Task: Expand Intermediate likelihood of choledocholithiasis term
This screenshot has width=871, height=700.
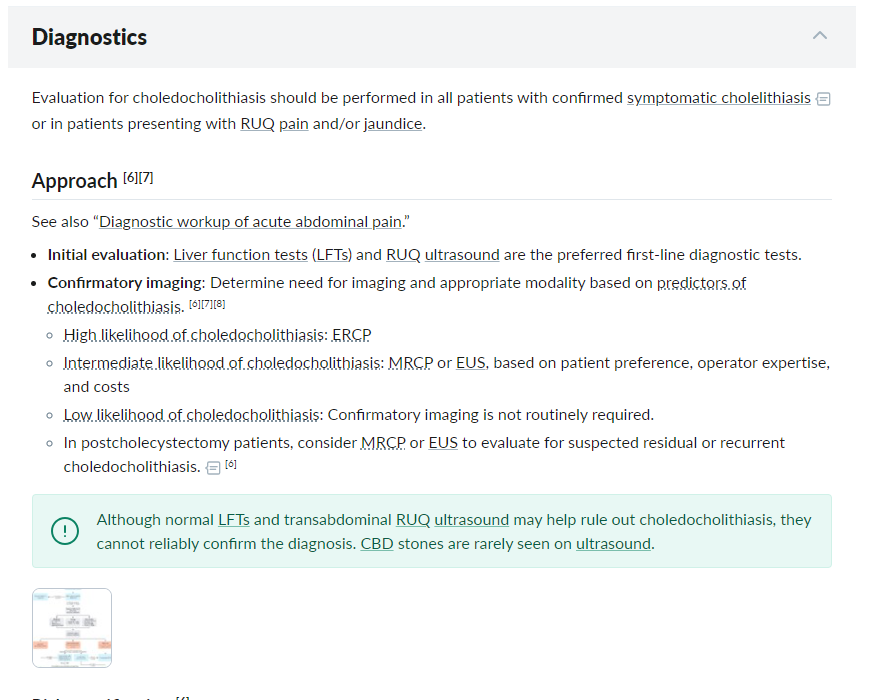Action: [223, 362]
